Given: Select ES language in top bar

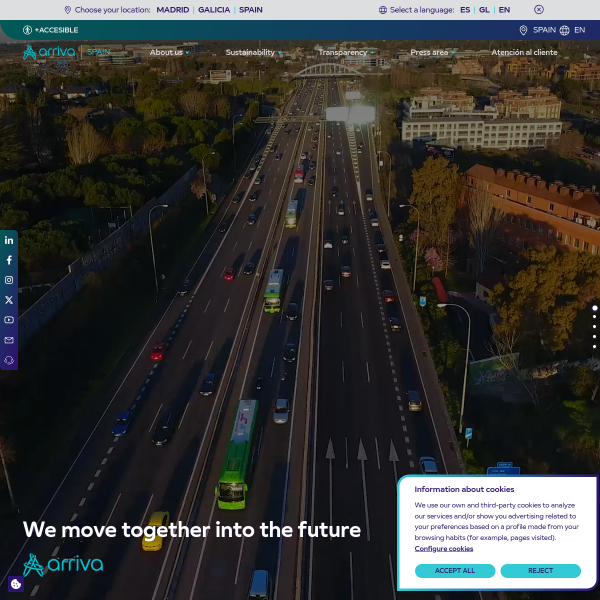Looking at the screenshot, I should pyautogui.click(x=465, y=10).
